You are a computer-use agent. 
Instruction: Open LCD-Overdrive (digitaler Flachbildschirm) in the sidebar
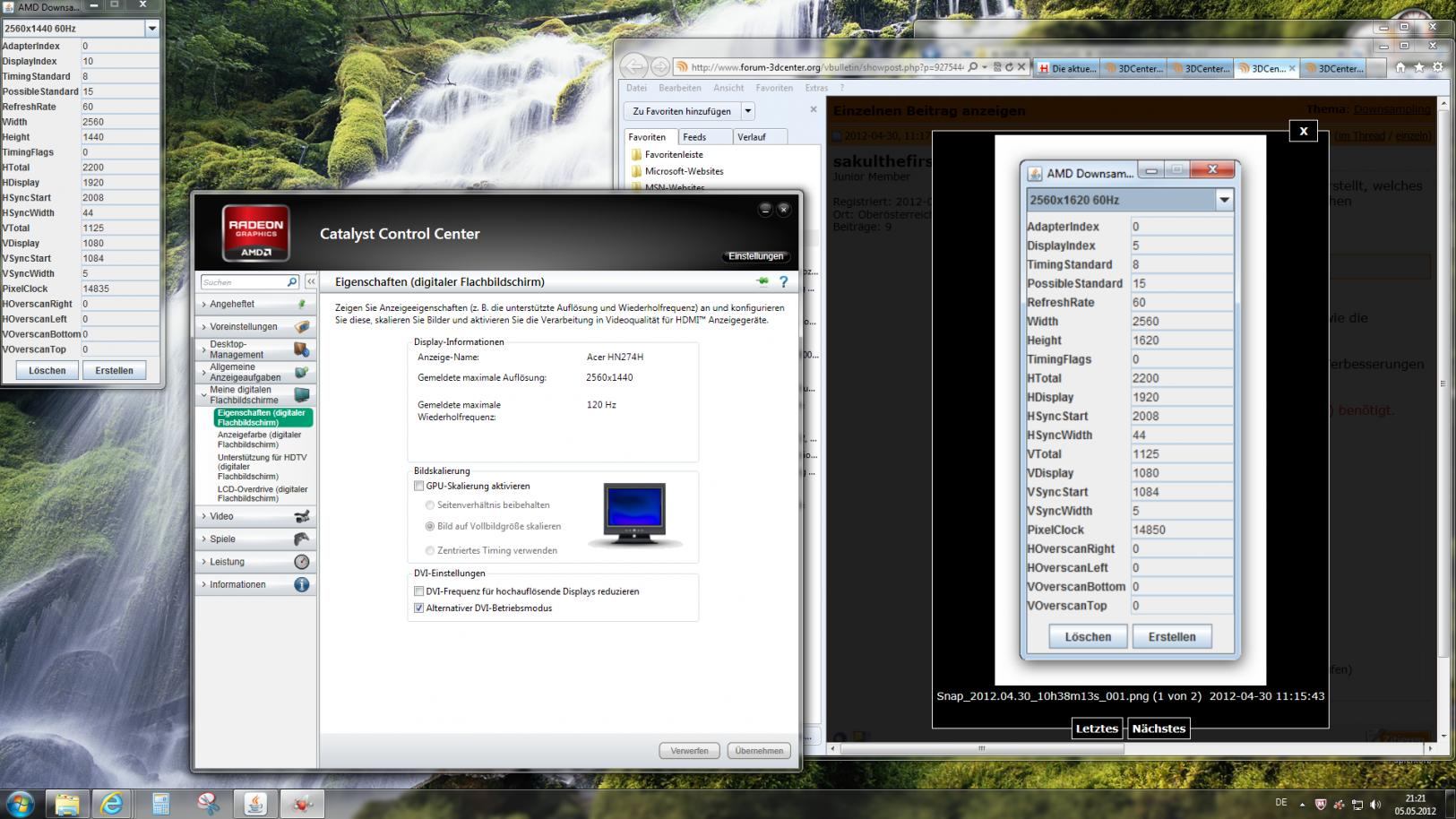click(x=263, y=494)
